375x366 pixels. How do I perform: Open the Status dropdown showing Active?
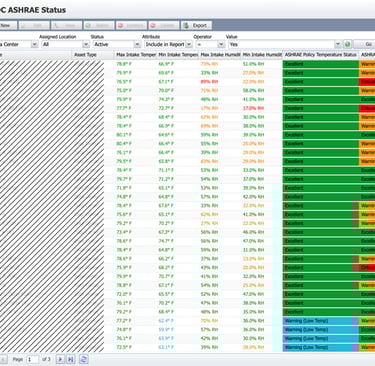(137, 44)
